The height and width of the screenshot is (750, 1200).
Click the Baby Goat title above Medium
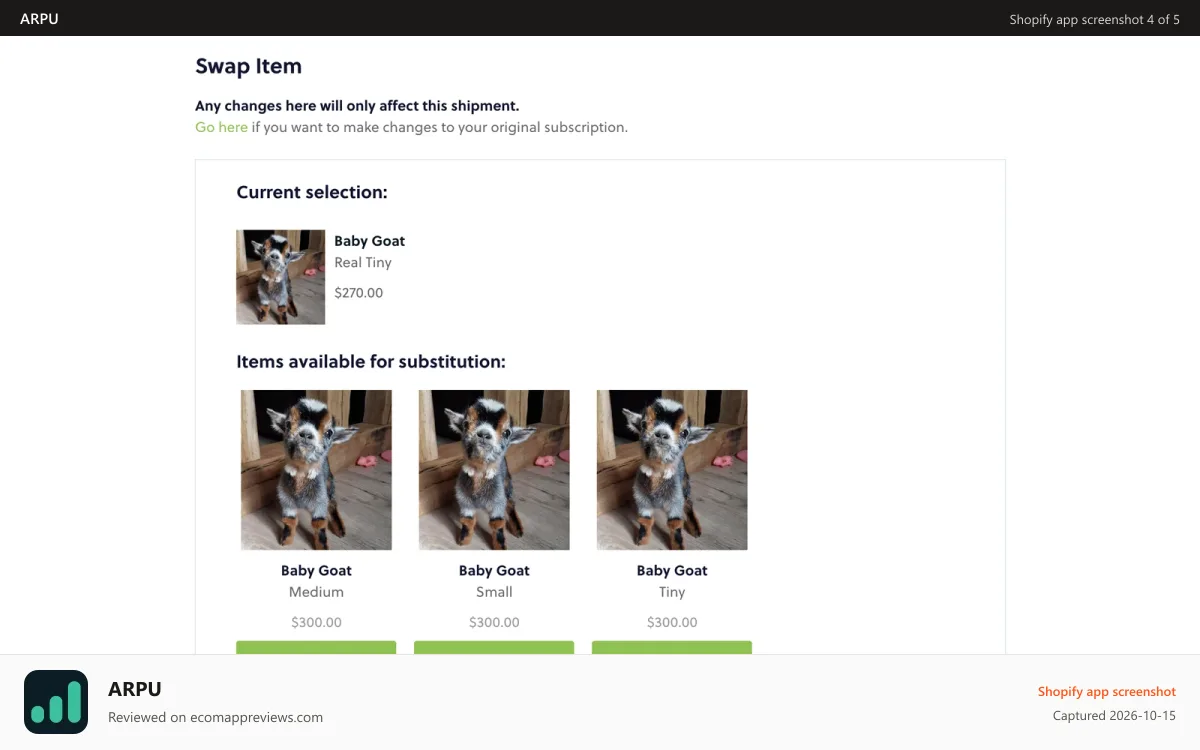(316, 570)
